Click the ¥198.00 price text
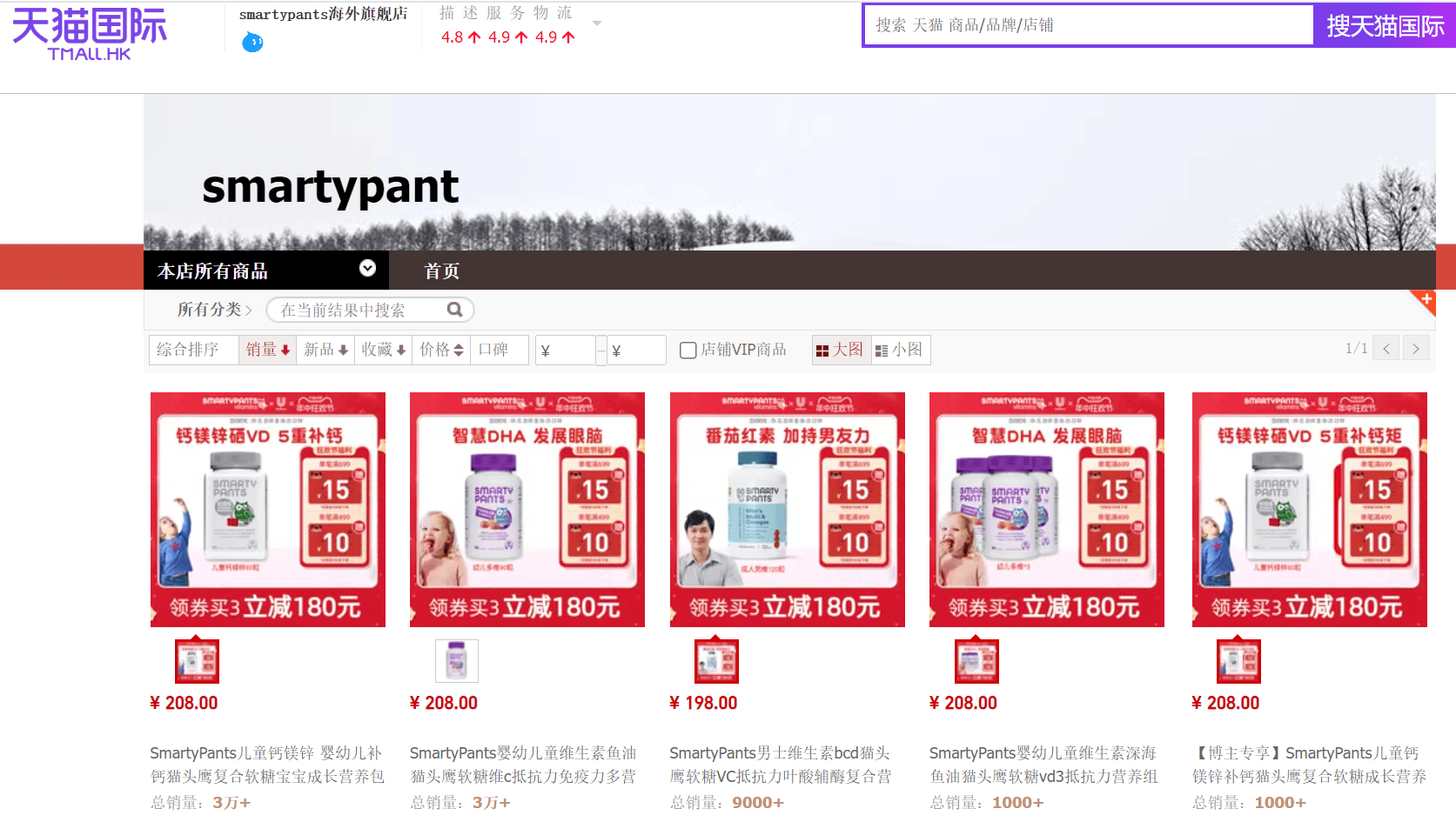The width and height of the screenshot is (1456, 822). [703, 703]
